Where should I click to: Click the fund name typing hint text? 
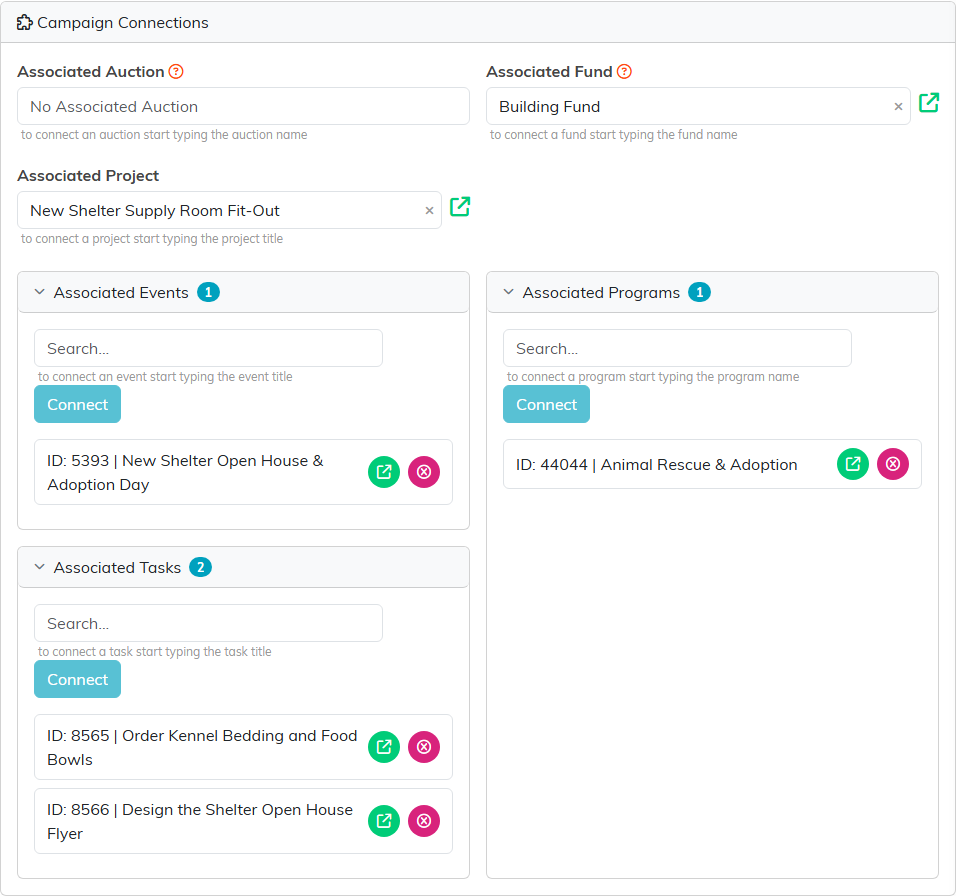[613, 135]
